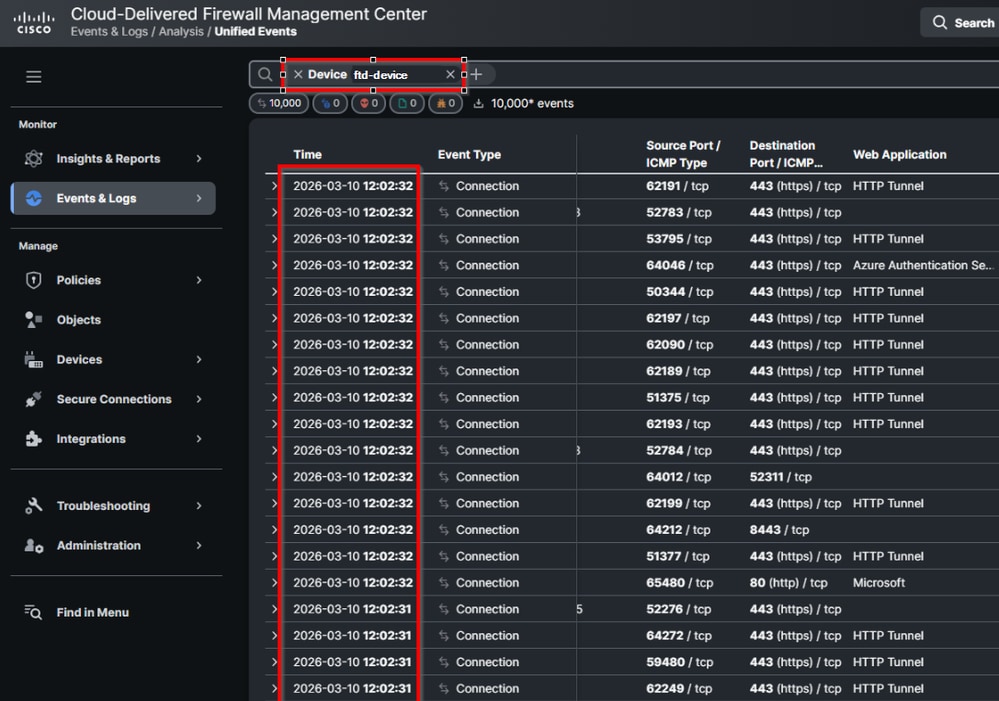Open the Policies section icon
The image size is (999, 701).
point(31,280)
